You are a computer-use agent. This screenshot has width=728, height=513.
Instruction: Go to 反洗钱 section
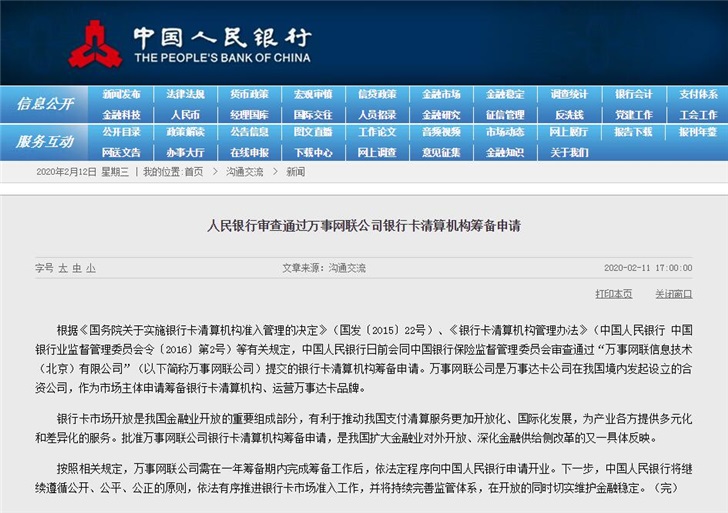pos(569,115)
